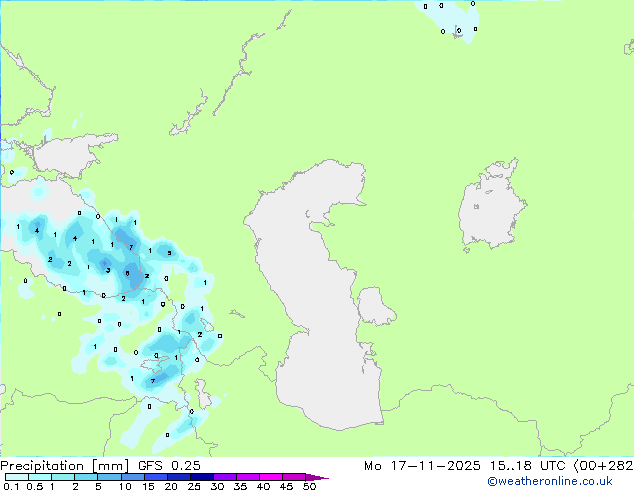Pick the 20–25 mm legend color swatch
Image resolution: width=634 pixels, height=490 pixels.
178,477
